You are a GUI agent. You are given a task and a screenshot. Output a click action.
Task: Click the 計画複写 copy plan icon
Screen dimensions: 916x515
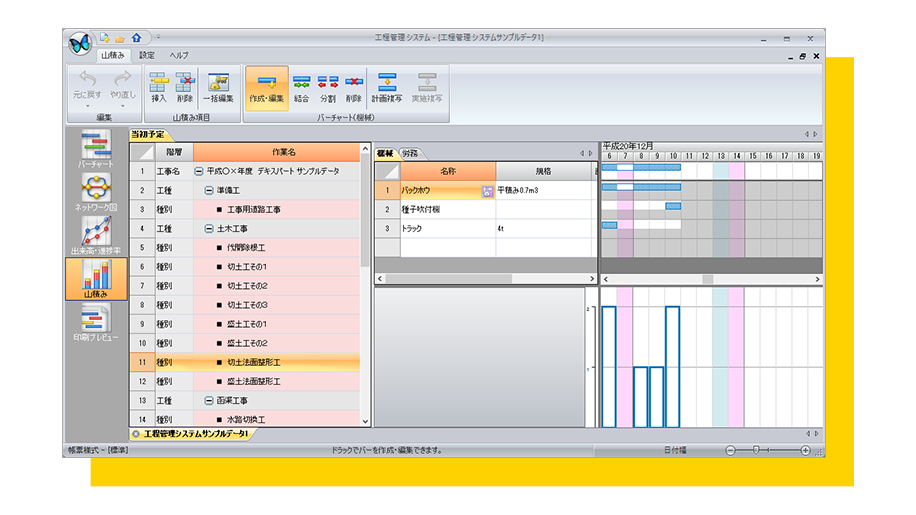tap(387, 88)
